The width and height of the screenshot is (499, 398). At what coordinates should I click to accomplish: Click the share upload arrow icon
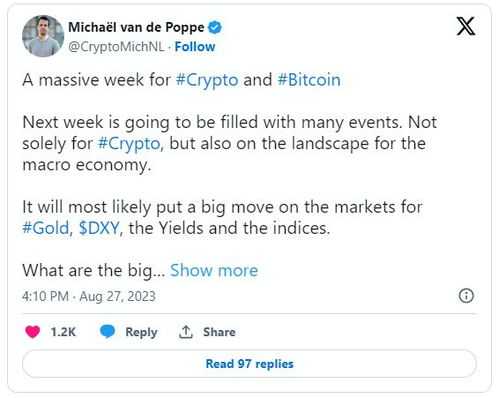pos(186,332)
